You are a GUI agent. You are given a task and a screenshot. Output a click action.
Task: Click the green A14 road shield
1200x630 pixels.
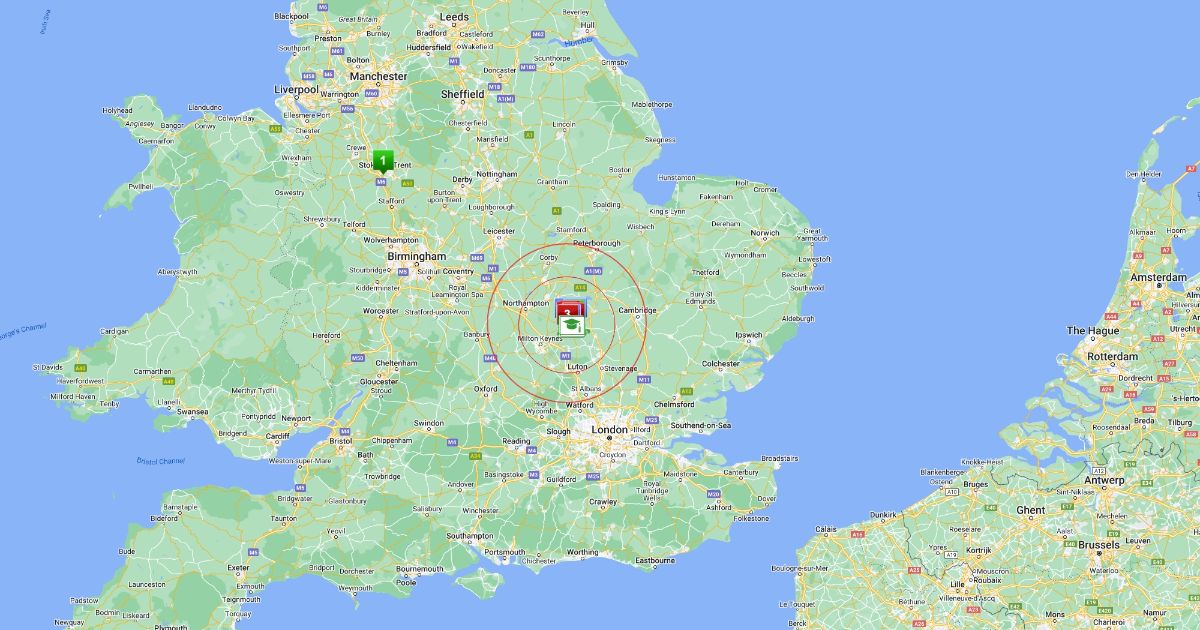[579, 287]
